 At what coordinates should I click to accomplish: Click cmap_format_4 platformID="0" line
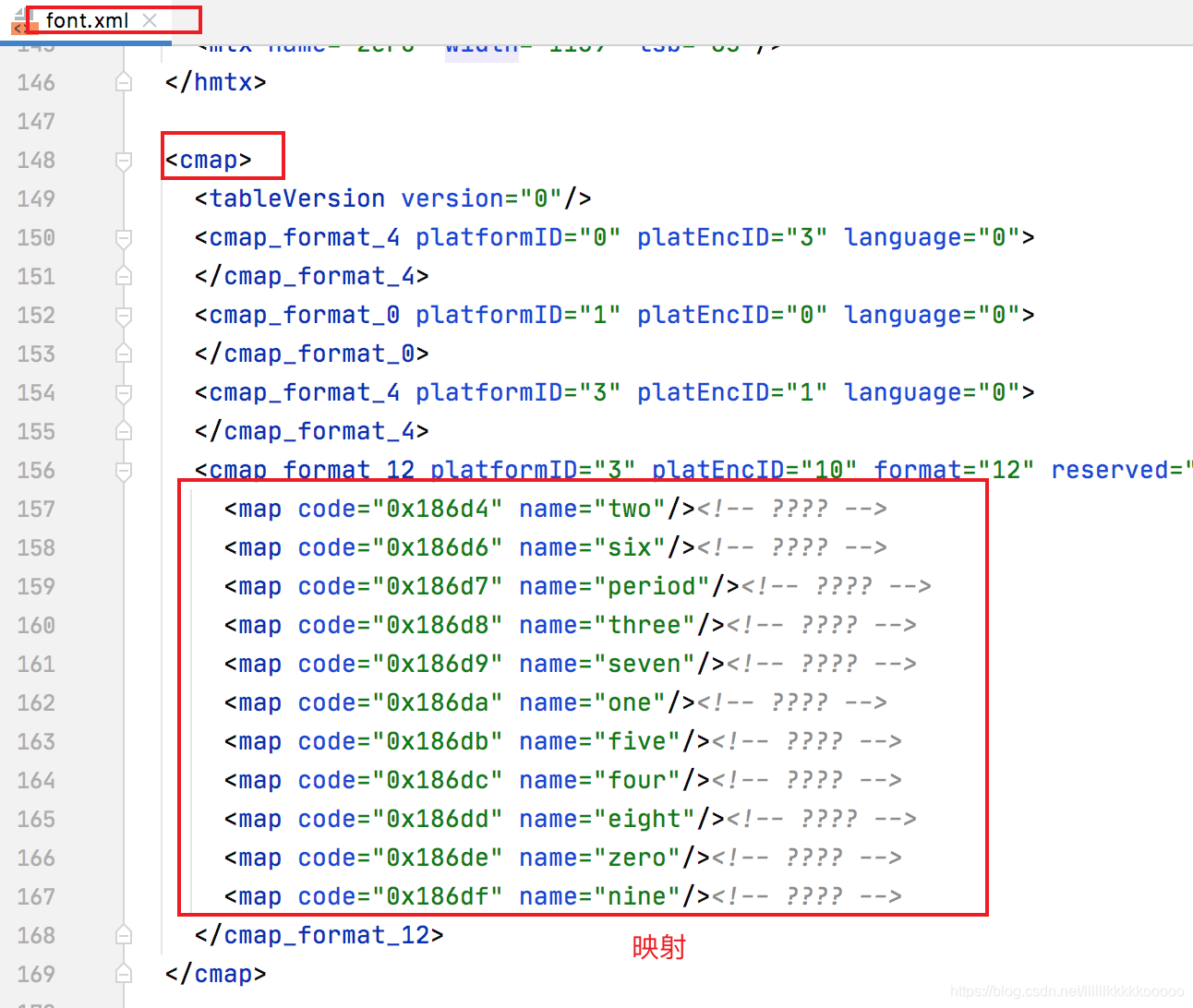tap(615, 237)
